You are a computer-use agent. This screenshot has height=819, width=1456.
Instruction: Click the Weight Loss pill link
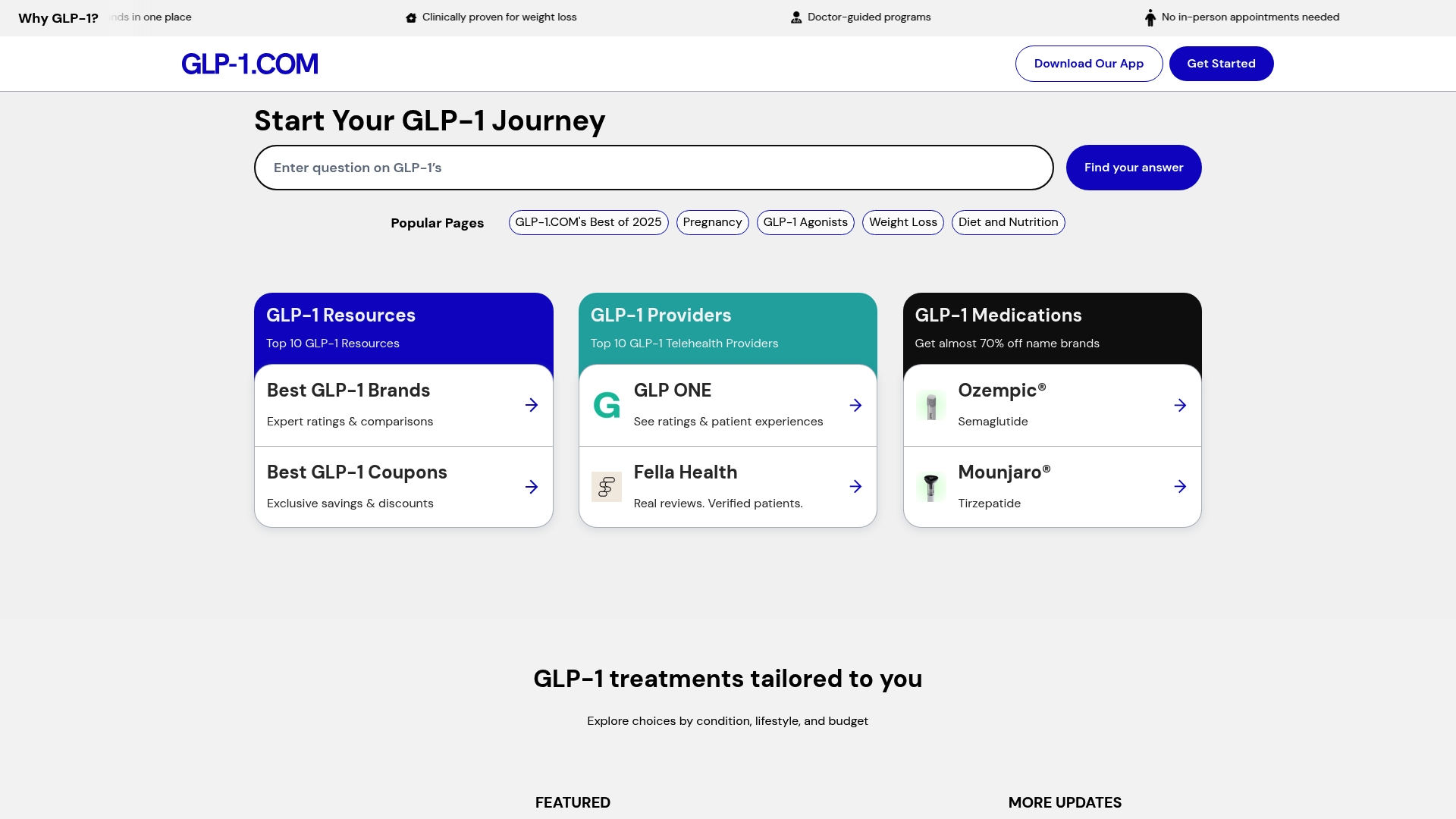pos(902,222)
